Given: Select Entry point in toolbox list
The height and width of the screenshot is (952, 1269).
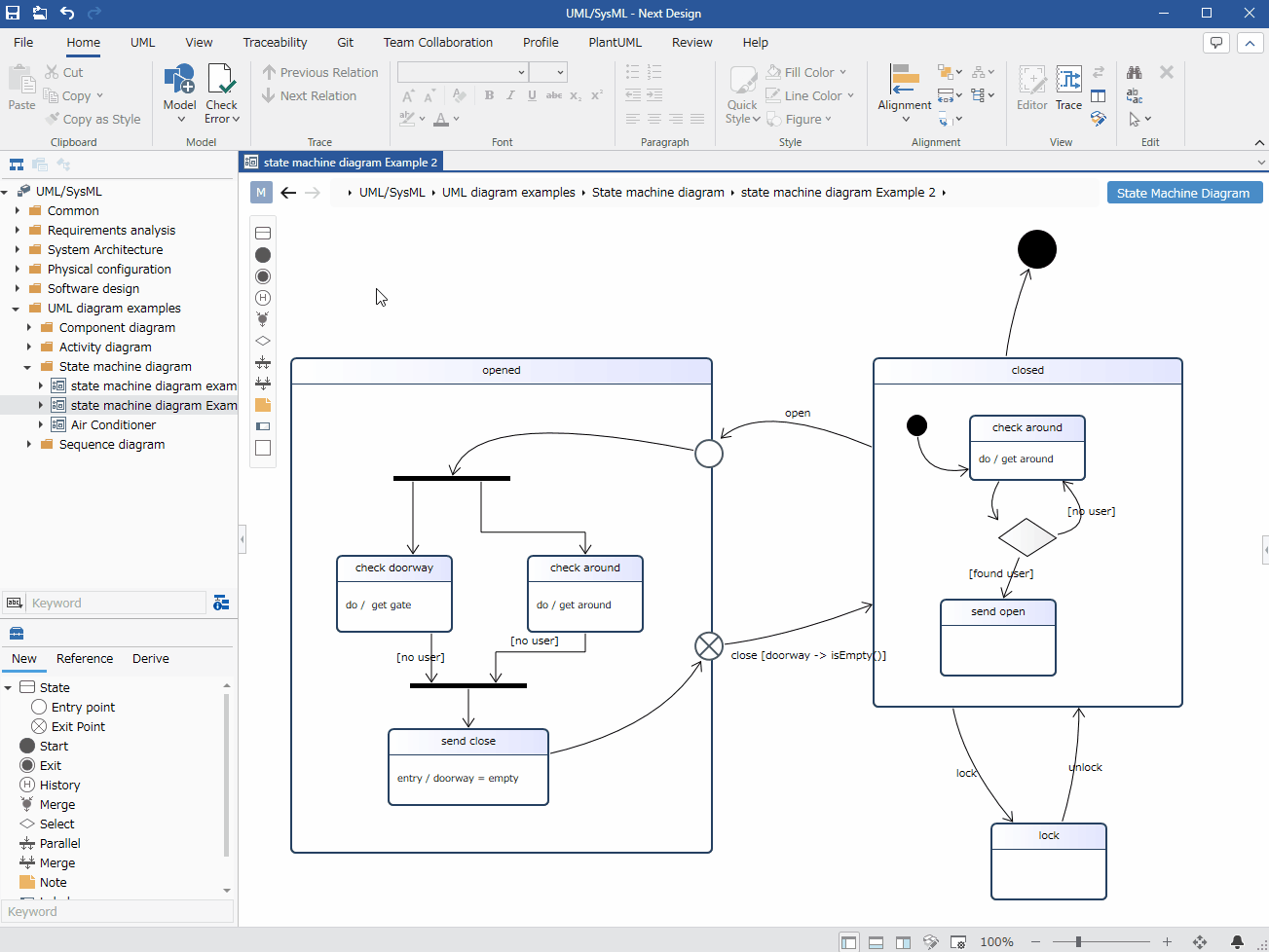Looking at the screenshot, I should pos(83,708).
